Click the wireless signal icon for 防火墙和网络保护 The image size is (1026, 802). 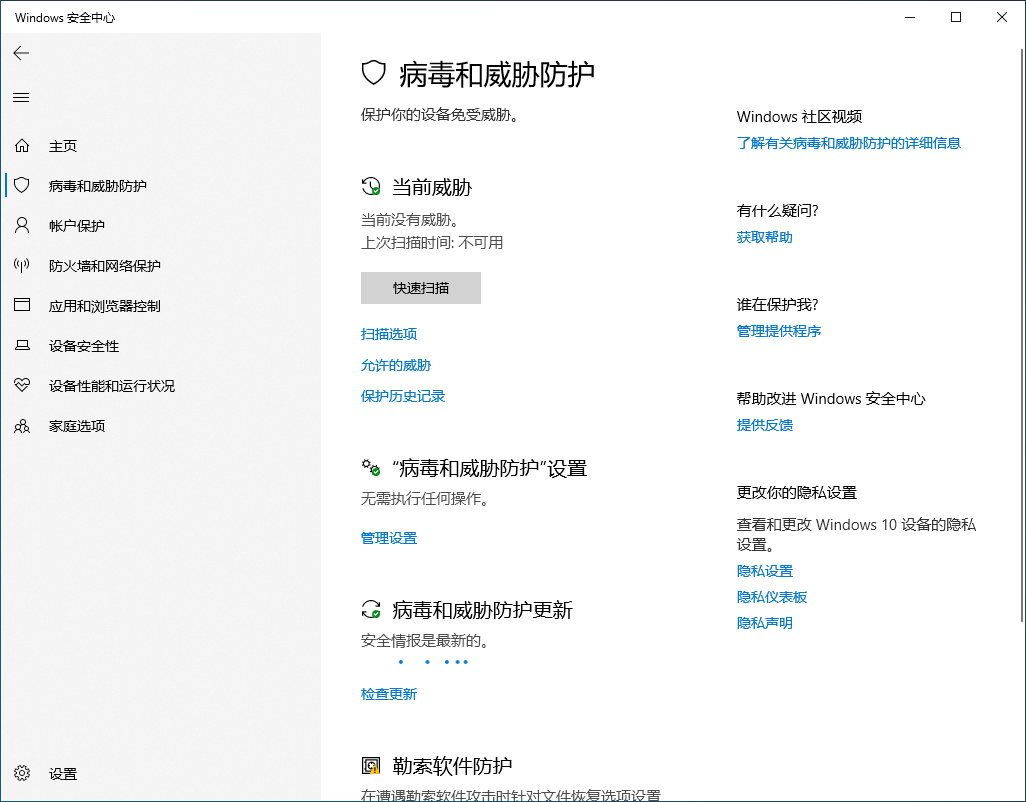pos(22,265)
